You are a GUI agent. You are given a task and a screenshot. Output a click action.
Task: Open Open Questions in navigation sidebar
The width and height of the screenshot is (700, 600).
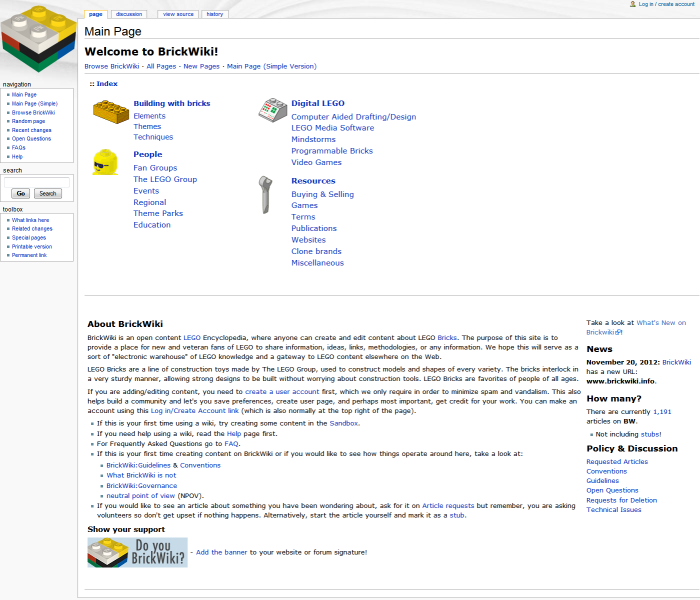pos(31,139)
